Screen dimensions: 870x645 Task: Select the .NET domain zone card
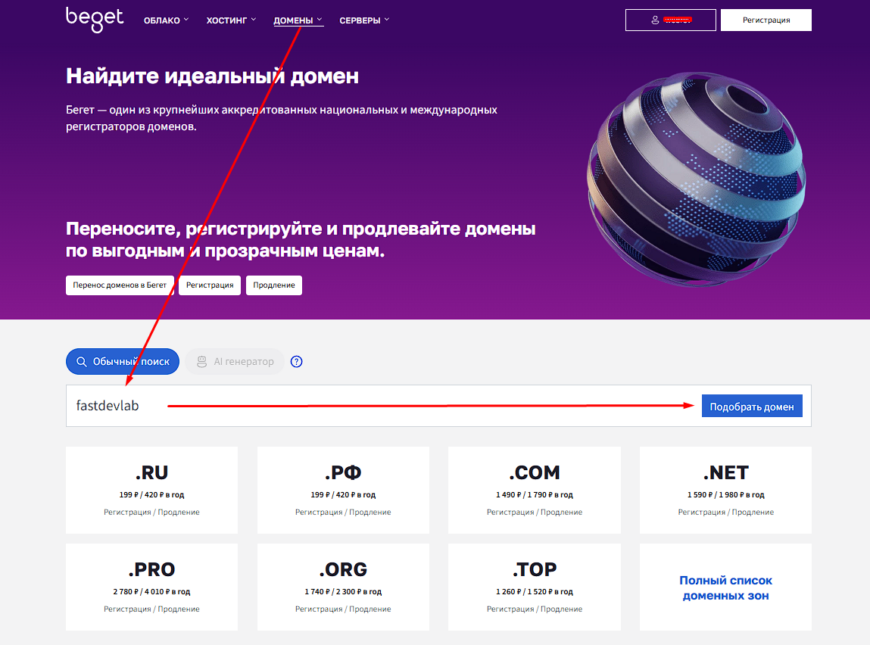click(726, 490)
